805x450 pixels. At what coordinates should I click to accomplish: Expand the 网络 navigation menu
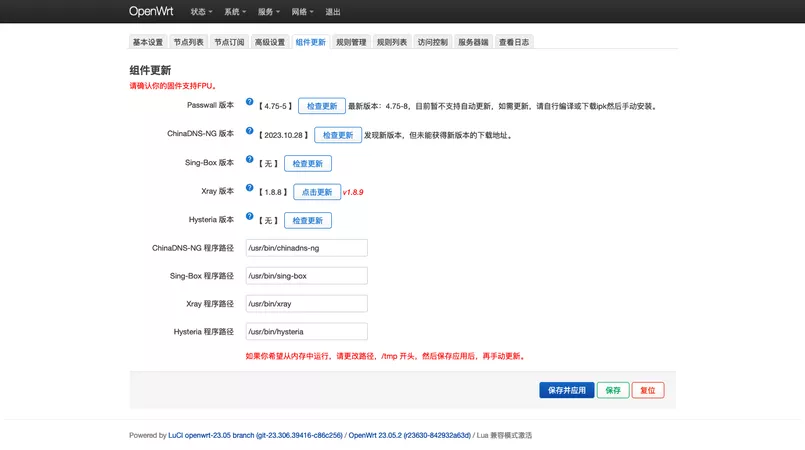[302, 12]
